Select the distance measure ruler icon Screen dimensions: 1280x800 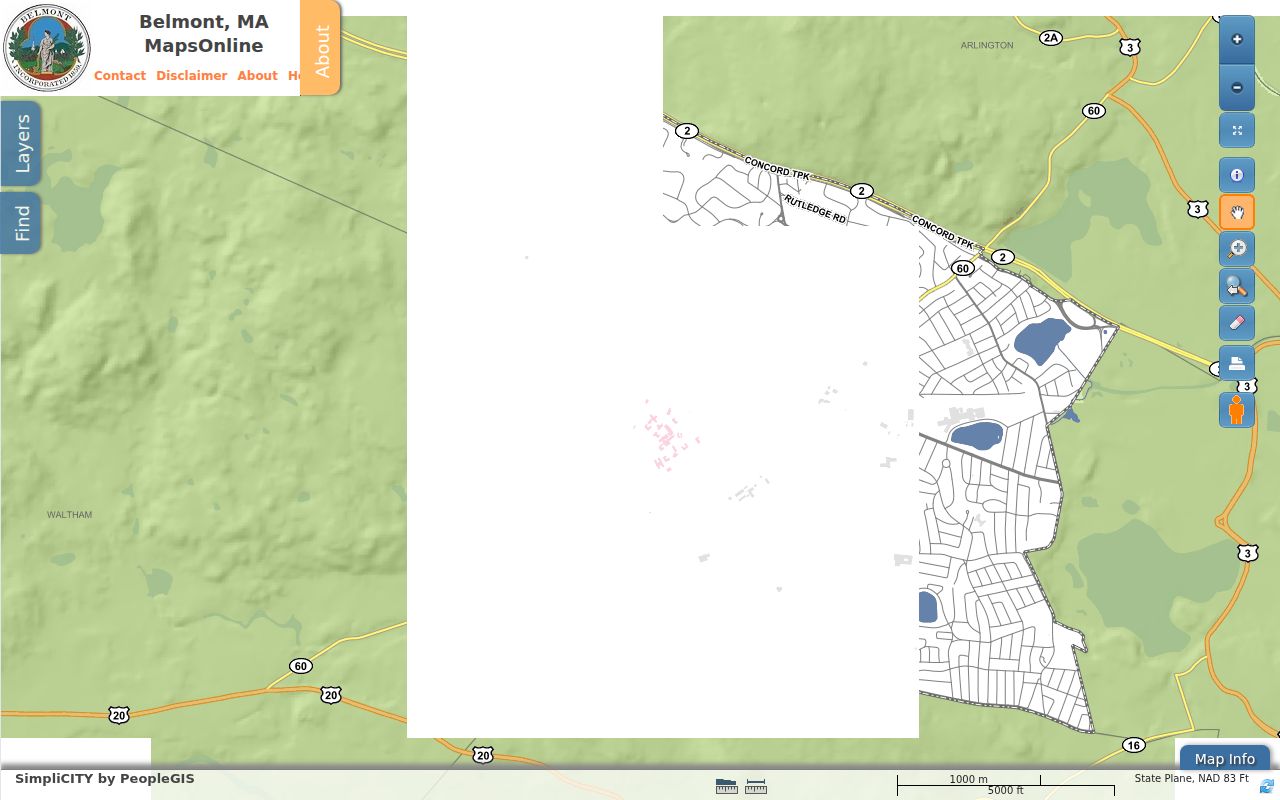(x=756, y=787)
